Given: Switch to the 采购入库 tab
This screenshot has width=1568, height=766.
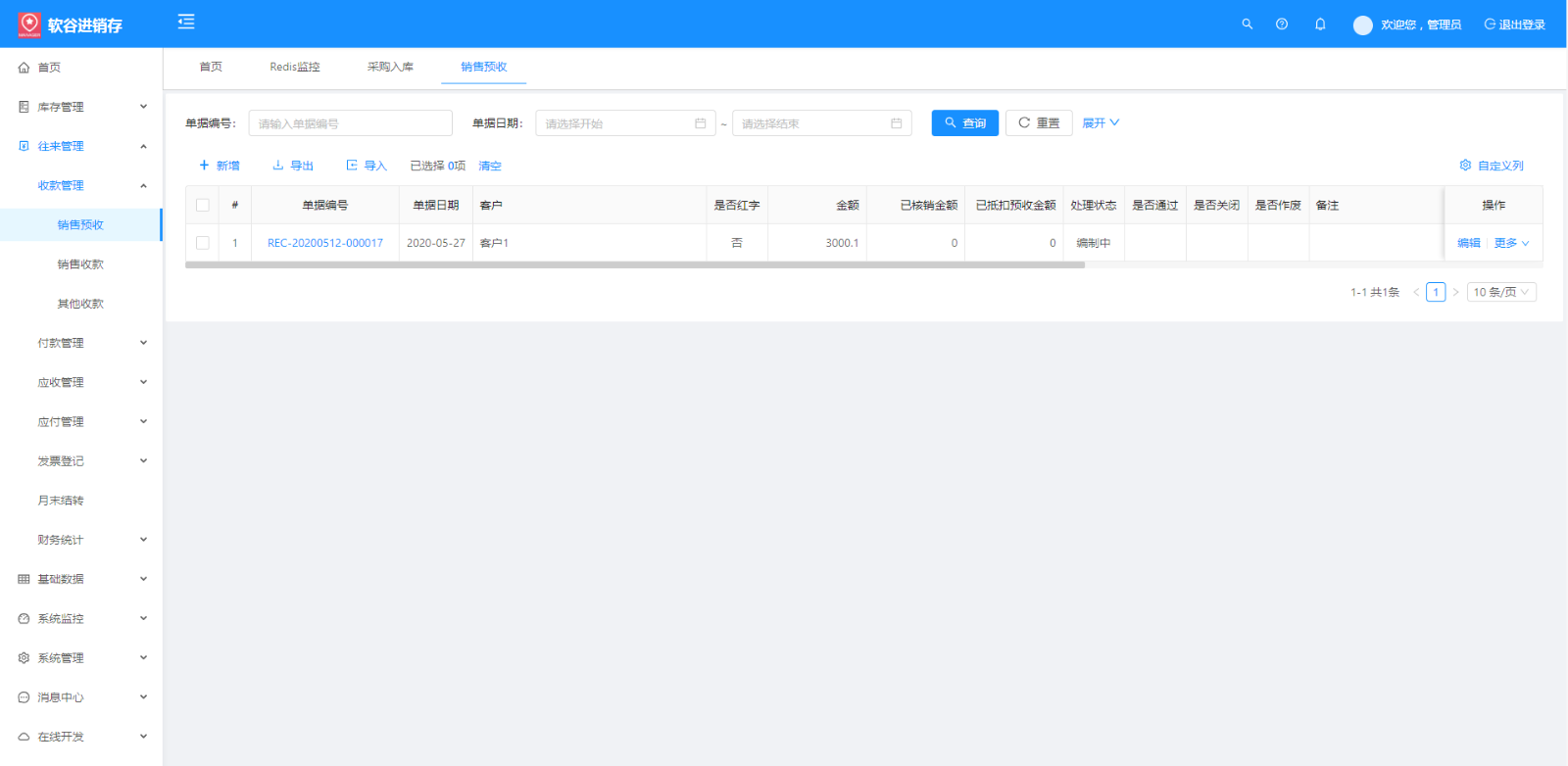Looking at the screenshot, I should point(390,67).
